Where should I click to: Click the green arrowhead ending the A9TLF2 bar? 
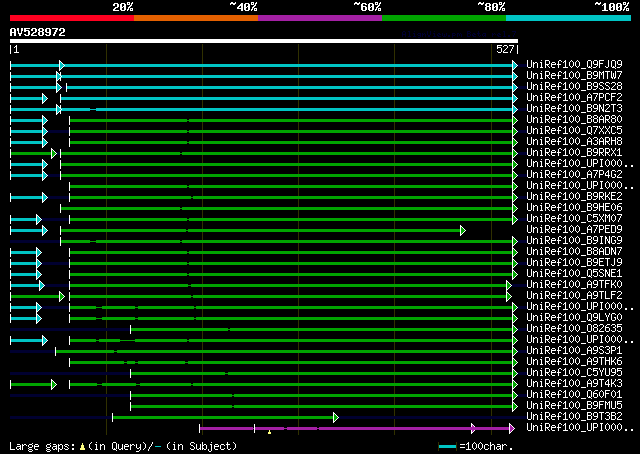tap(509, 296)
